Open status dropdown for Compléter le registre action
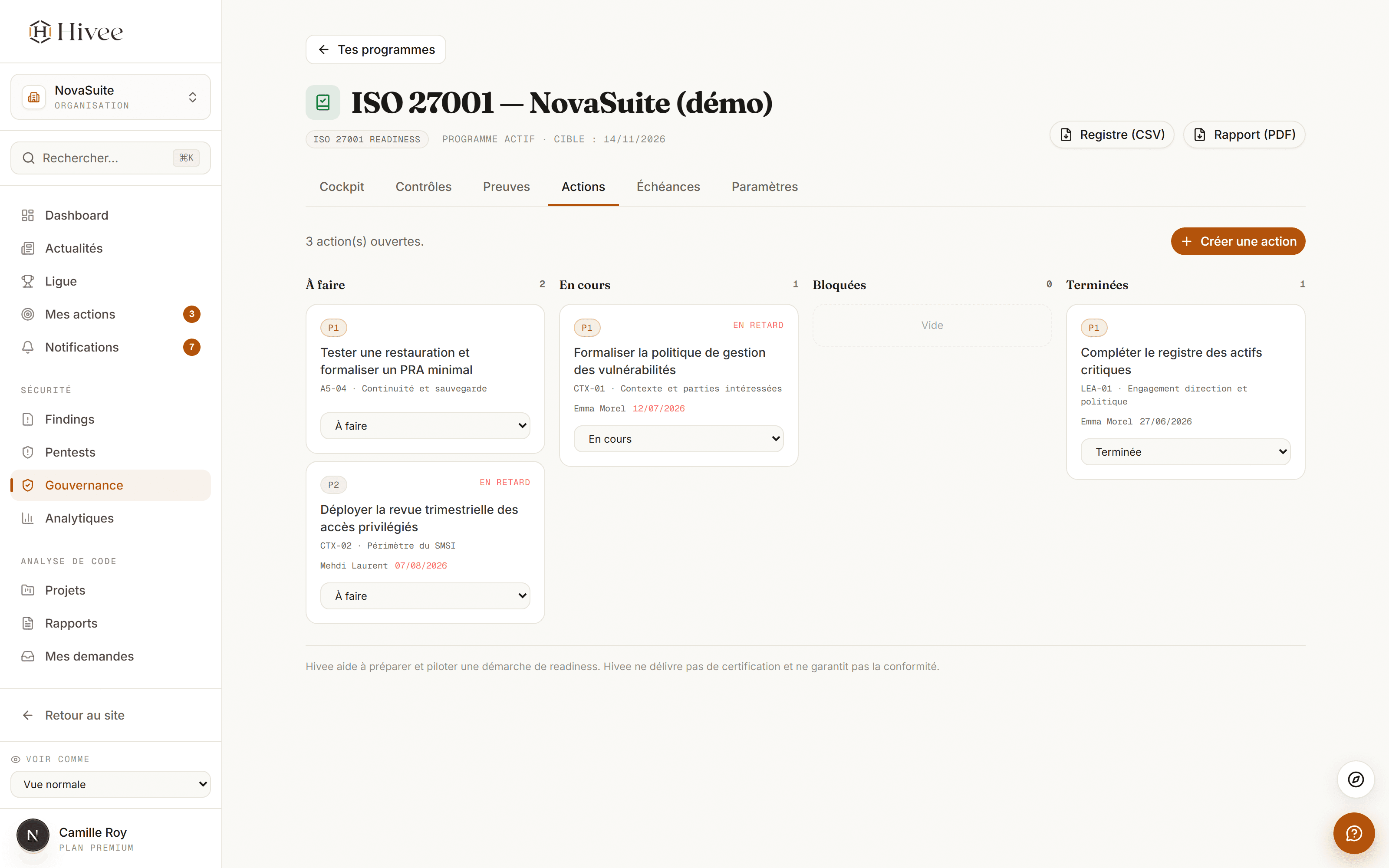This screenshot has height=868, width=1389. [x=1185, y=452]
